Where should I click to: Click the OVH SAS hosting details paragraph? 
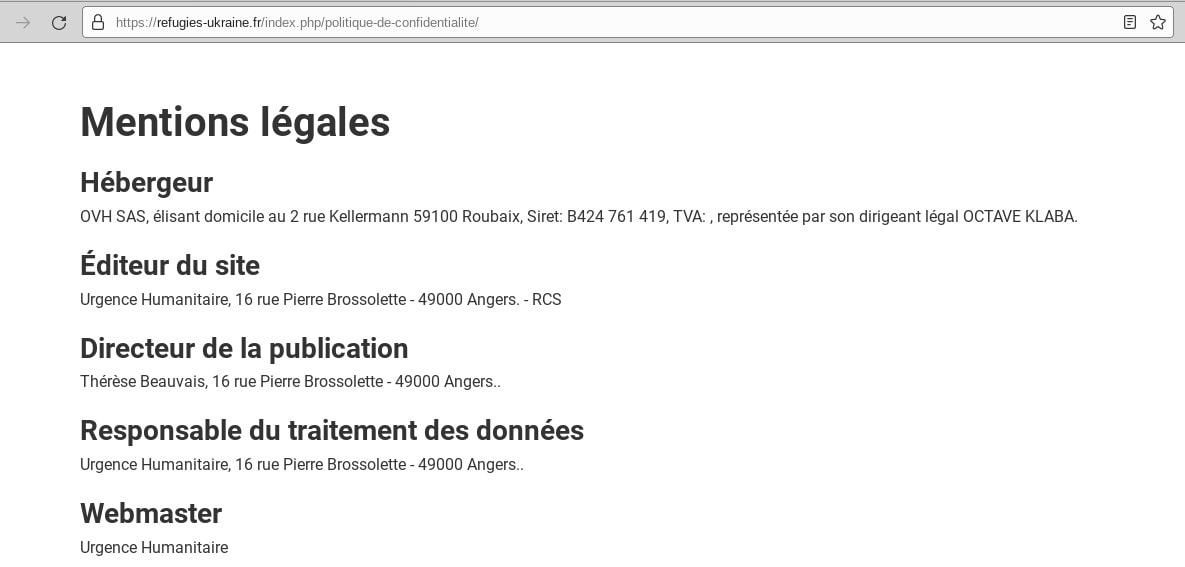(x=579, y=217)
